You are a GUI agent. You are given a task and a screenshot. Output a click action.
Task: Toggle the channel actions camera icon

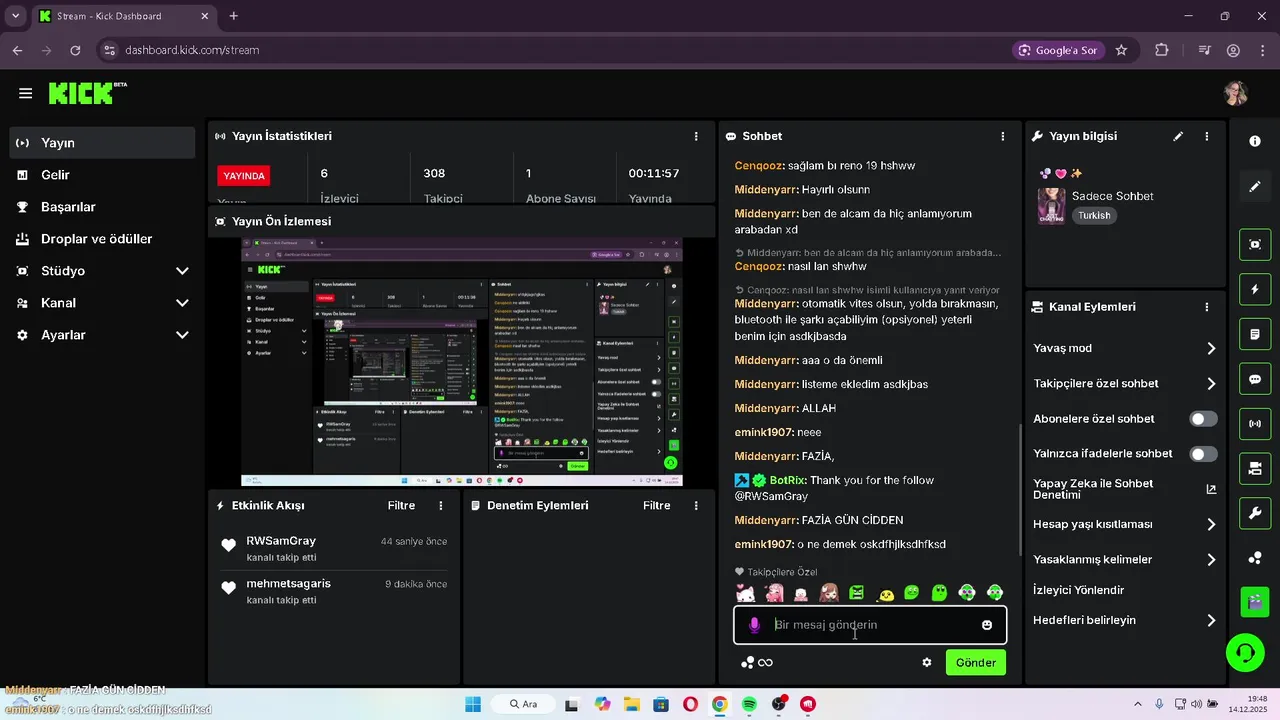click(1255, 469)
